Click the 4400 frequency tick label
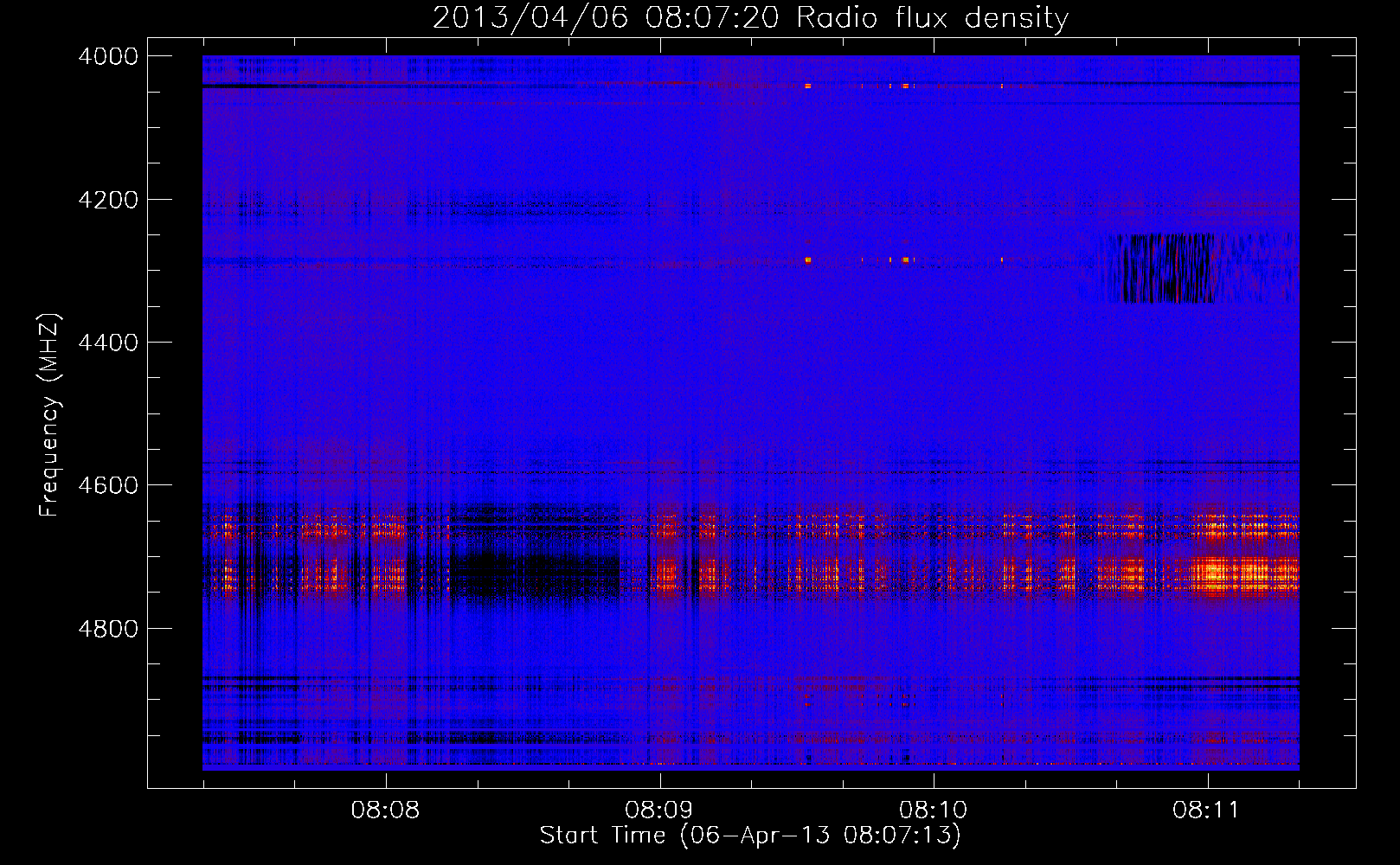The image size is (1400, 865). point(108,343)
